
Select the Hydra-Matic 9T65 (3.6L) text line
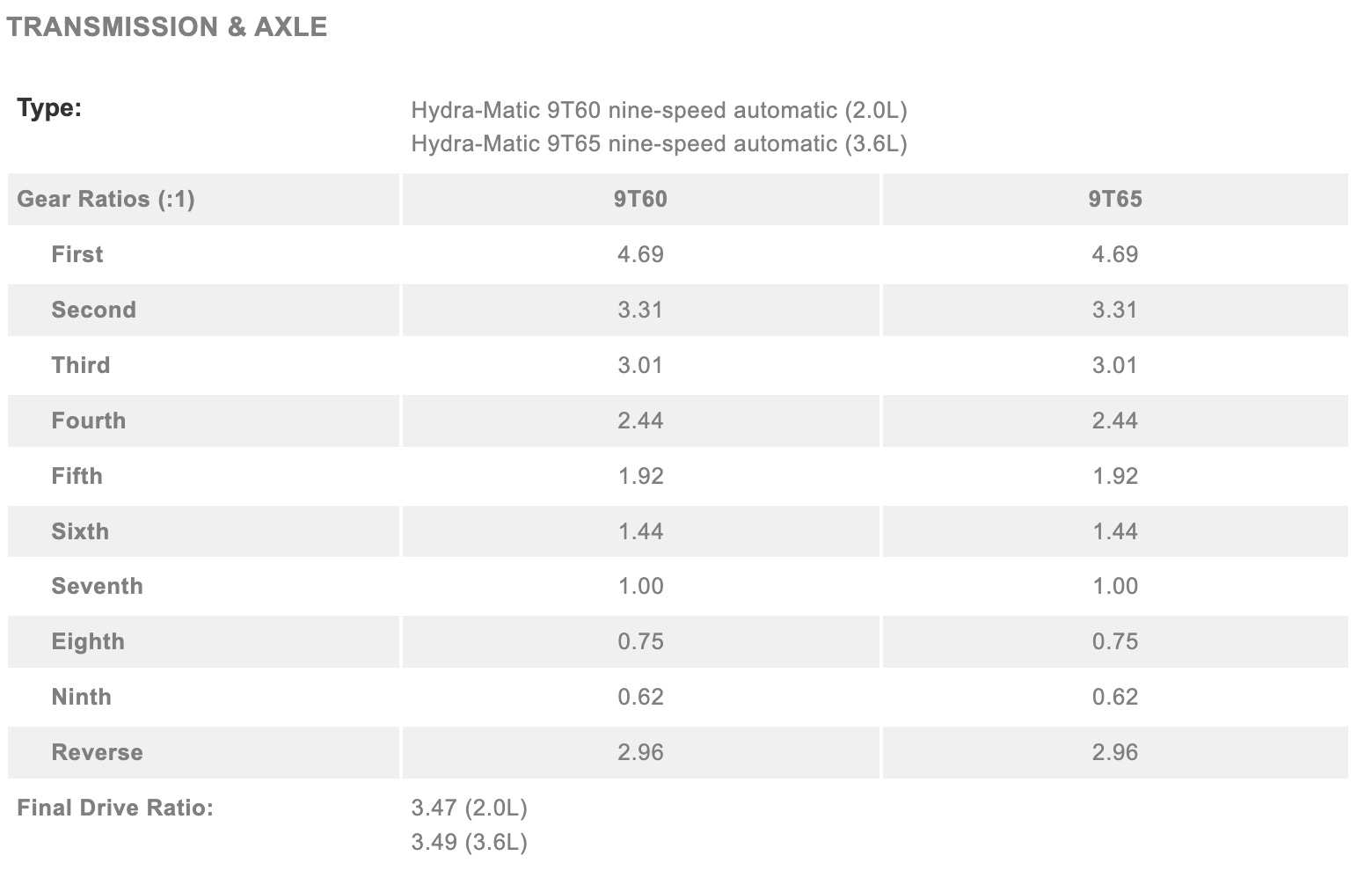coord(659,143)
